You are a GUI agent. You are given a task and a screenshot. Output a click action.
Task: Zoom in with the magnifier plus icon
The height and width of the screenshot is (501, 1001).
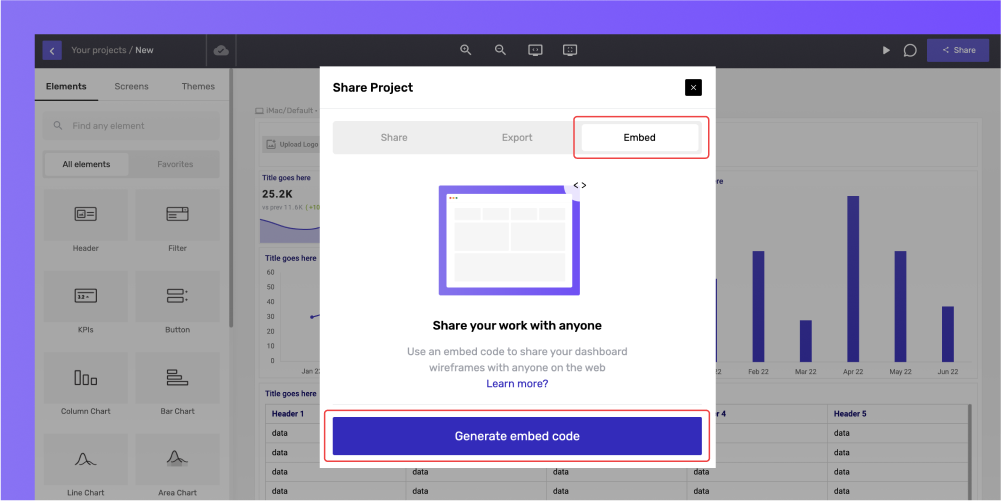pos(465,50)
